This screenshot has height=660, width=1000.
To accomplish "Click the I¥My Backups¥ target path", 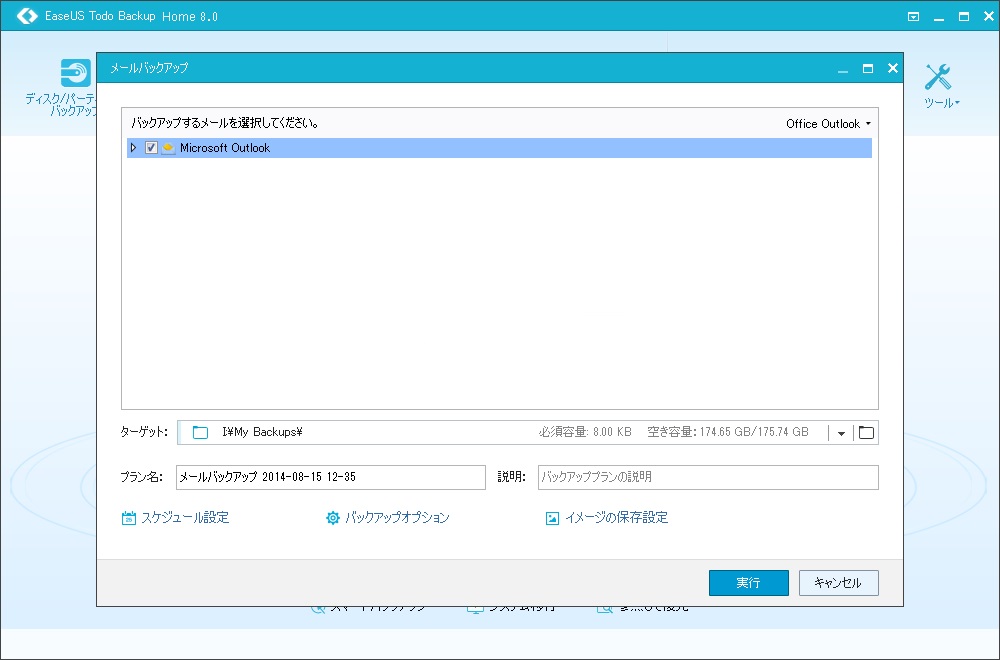I will click(262, 432).
